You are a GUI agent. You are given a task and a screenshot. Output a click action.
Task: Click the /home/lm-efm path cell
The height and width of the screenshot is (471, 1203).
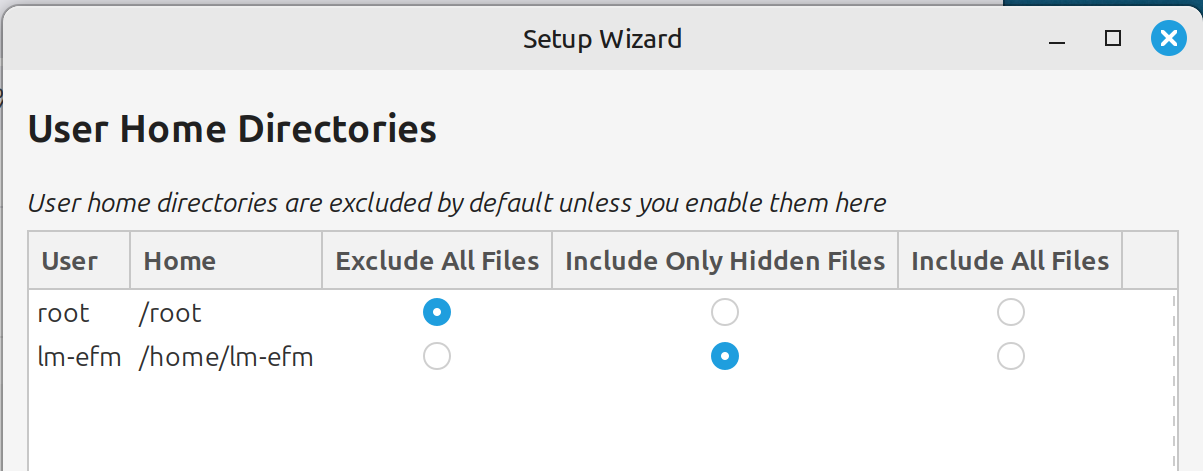227,357
